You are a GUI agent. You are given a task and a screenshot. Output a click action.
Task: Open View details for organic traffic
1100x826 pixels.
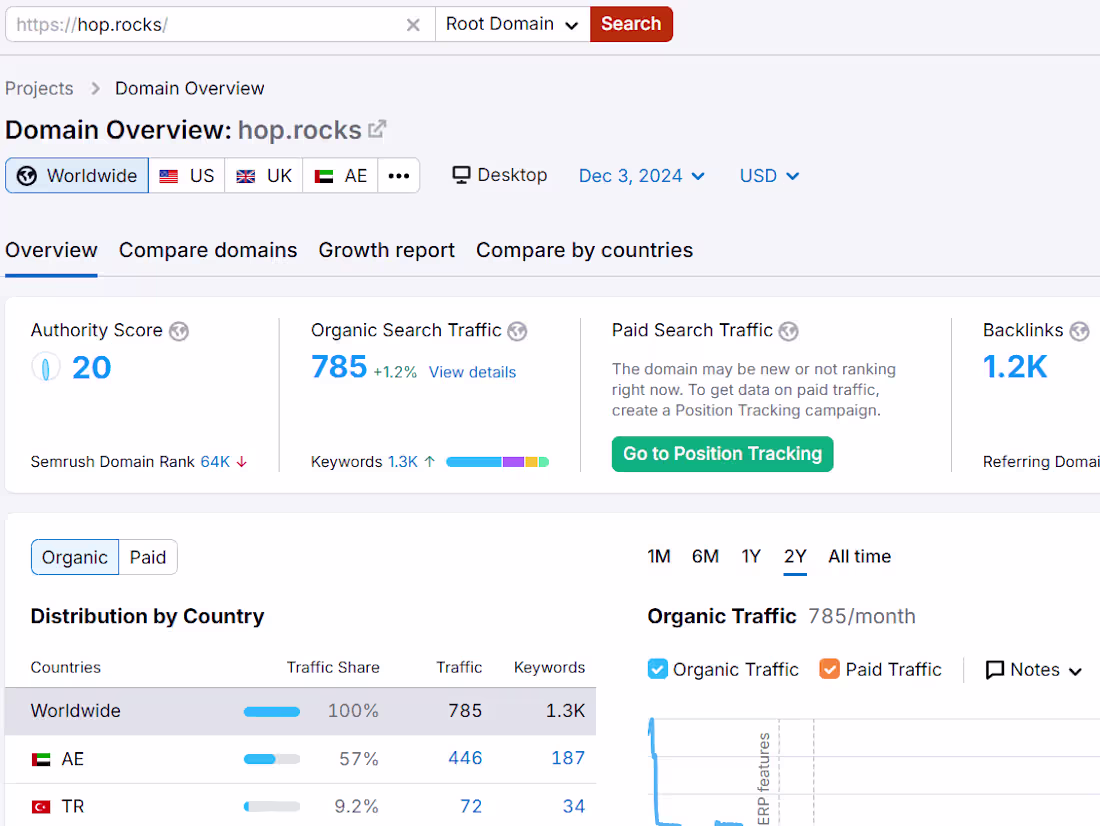coord(471,371)
